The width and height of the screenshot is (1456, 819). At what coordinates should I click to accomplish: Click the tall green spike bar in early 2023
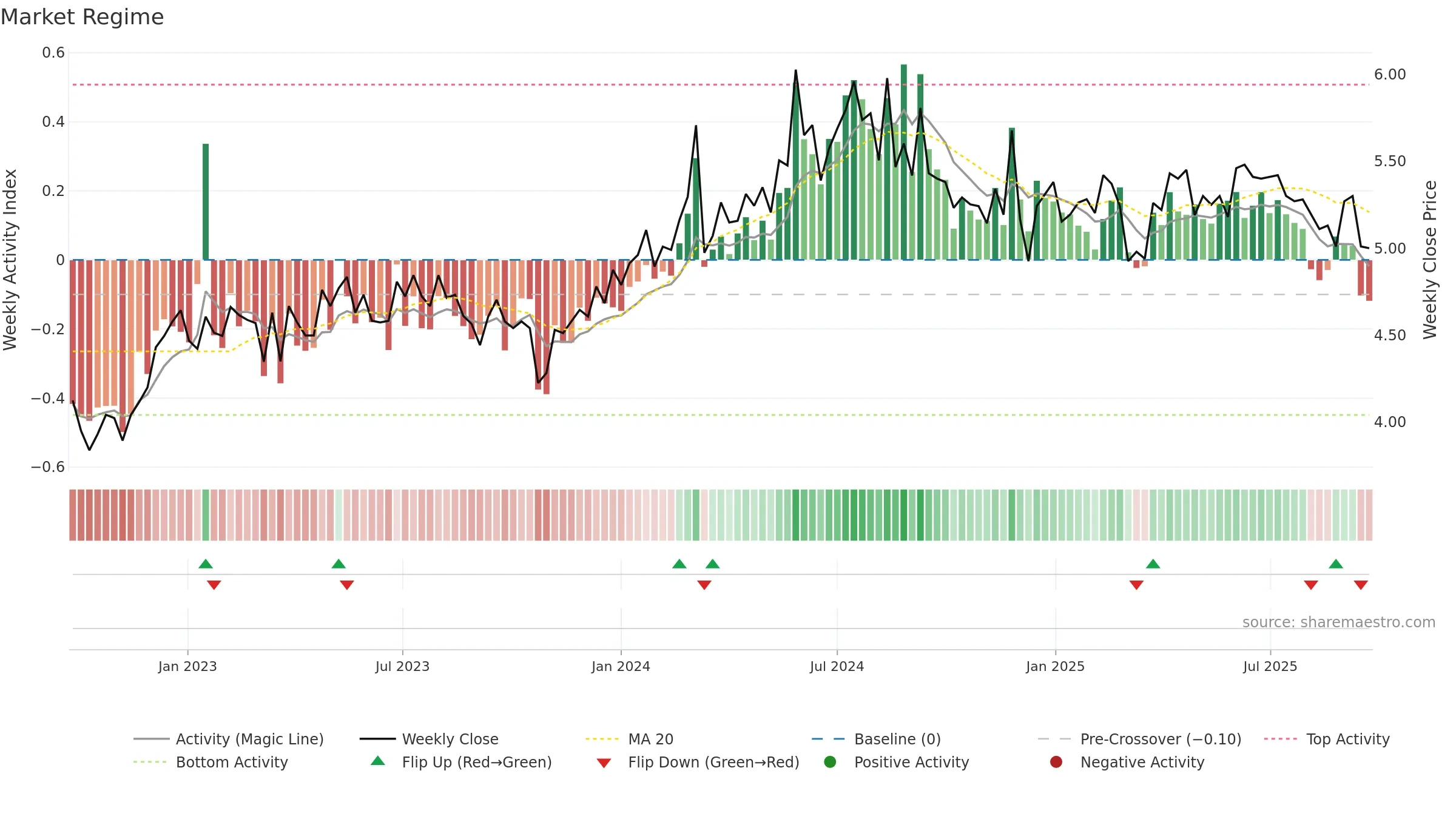206,201
